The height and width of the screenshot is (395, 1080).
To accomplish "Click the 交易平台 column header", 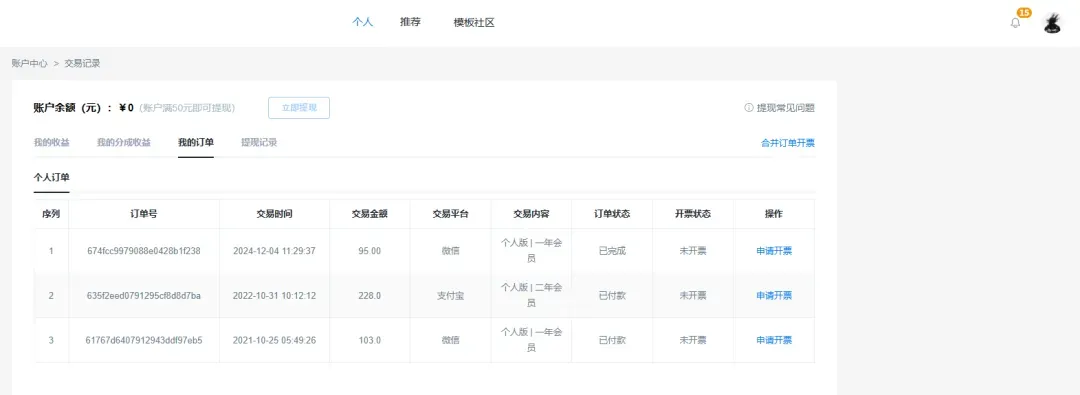I will point(450,214).
